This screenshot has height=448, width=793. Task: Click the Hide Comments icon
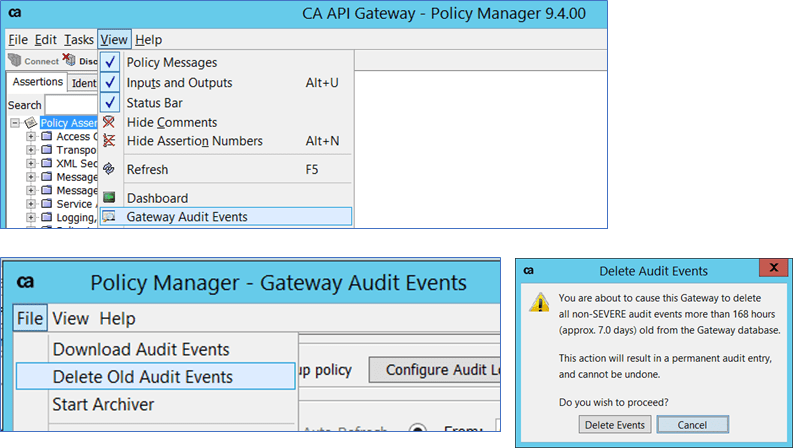point(109,122)
